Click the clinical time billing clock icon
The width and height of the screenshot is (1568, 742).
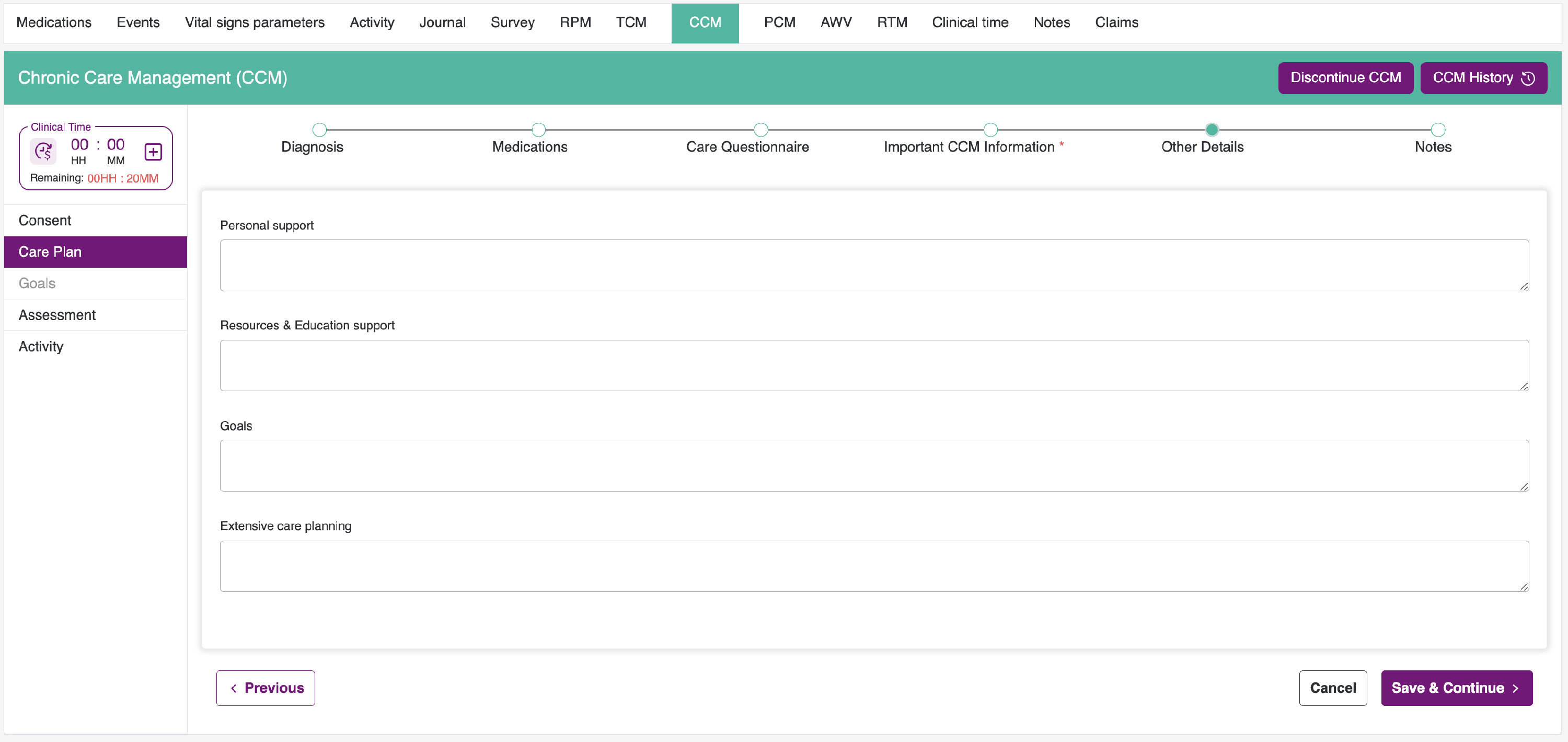click(x=43, y=151)
